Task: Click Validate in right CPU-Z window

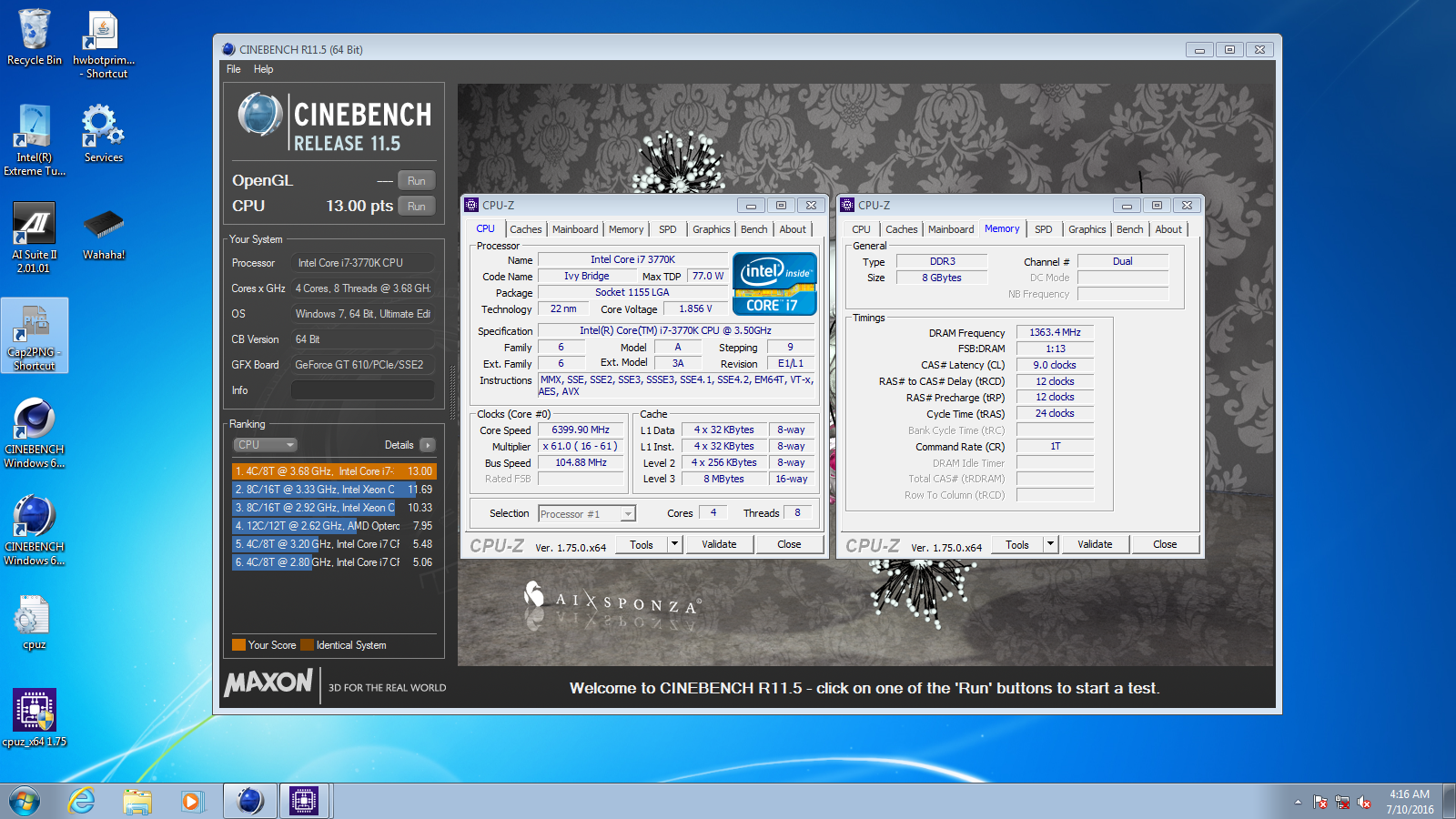Action: (1095, 544)
